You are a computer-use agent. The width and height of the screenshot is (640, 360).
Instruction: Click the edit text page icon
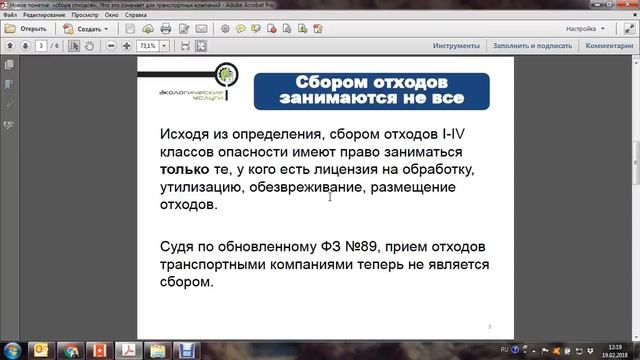[x=184, y=29]
